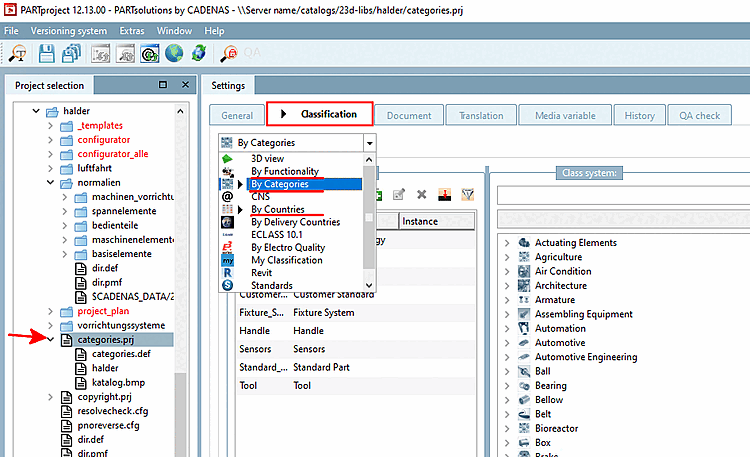This screenshot has height=457, width=750.
Task: Switch to the General tab
Action: (237, 115)
